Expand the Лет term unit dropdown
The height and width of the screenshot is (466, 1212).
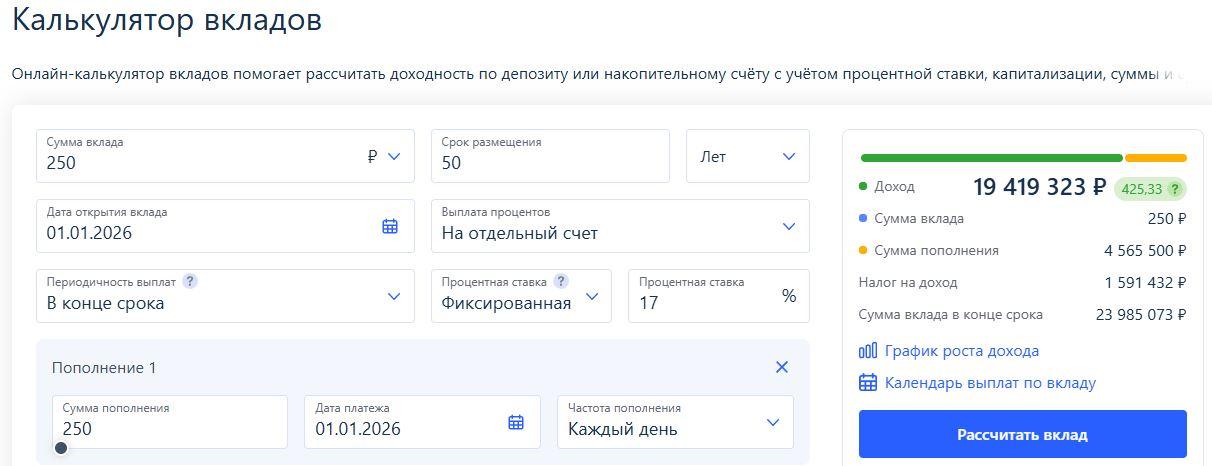[747, 157]
